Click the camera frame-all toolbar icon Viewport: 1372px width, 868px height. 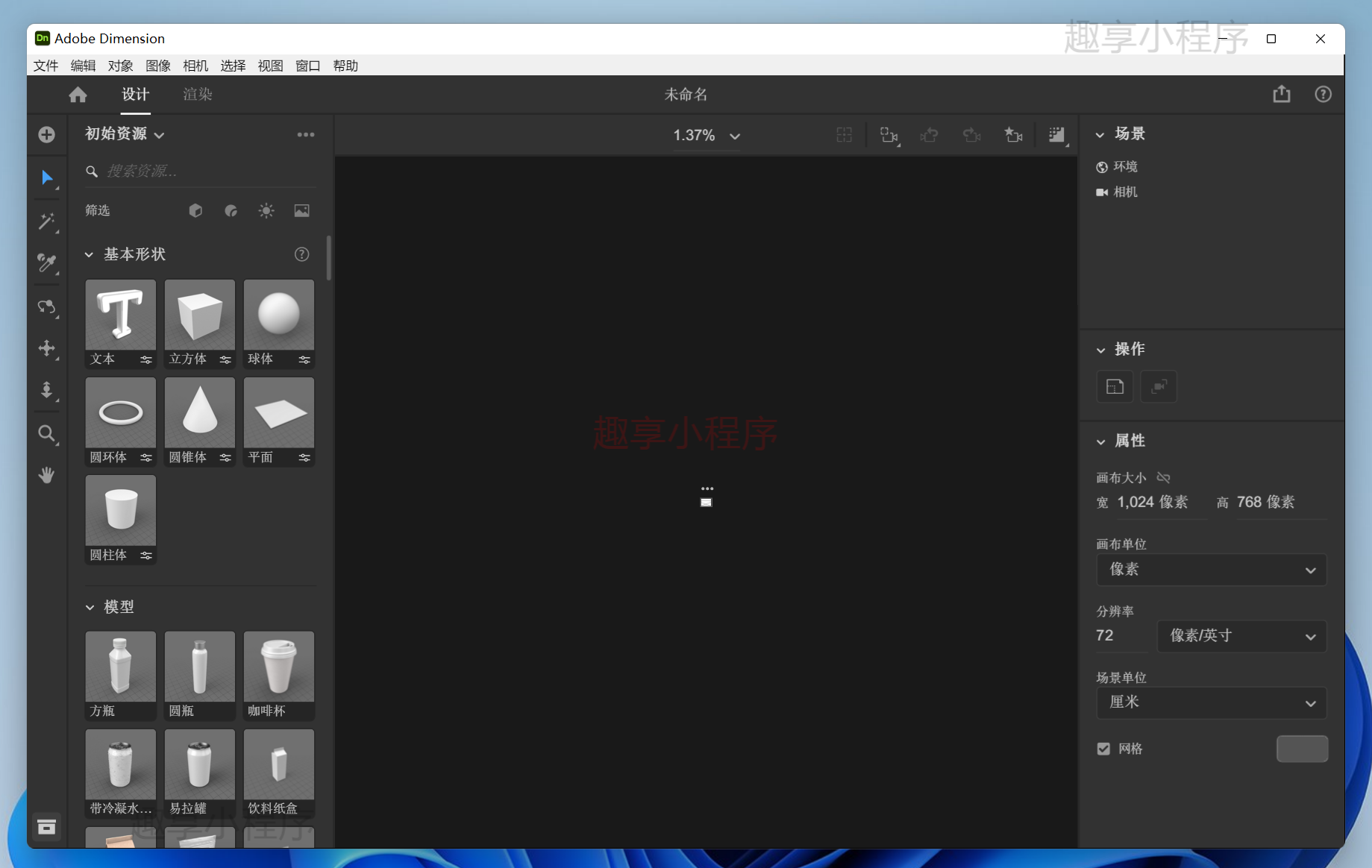[x=889, y=135]
